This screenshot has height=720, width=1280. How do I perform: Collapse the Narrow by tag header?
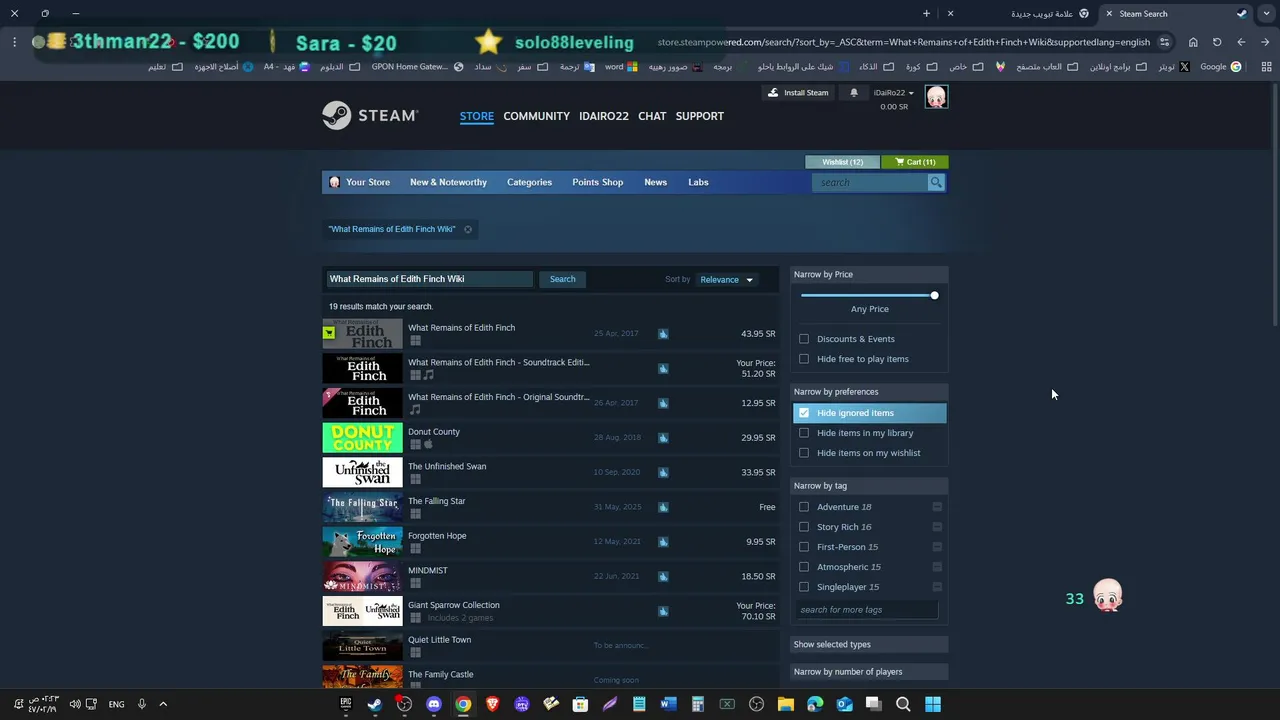[x=870, y=486]
